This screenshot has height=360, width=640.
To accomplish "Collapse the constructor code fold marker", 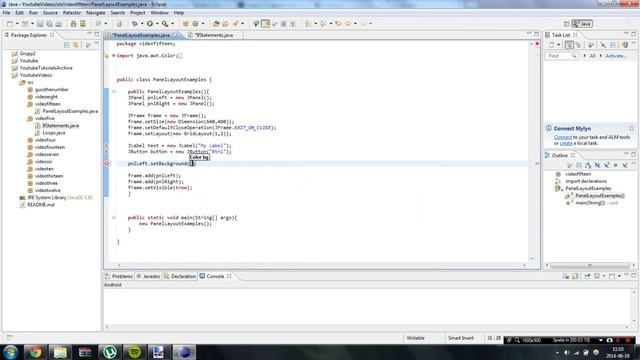I will (114, 91).
